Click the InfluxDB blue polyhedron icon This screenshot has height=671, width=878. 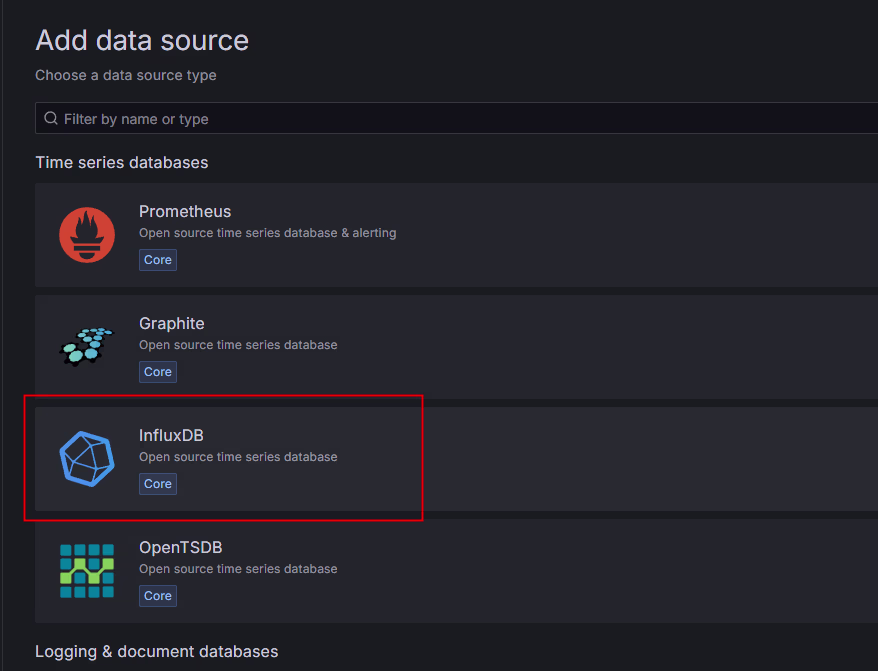click(87, 459)
